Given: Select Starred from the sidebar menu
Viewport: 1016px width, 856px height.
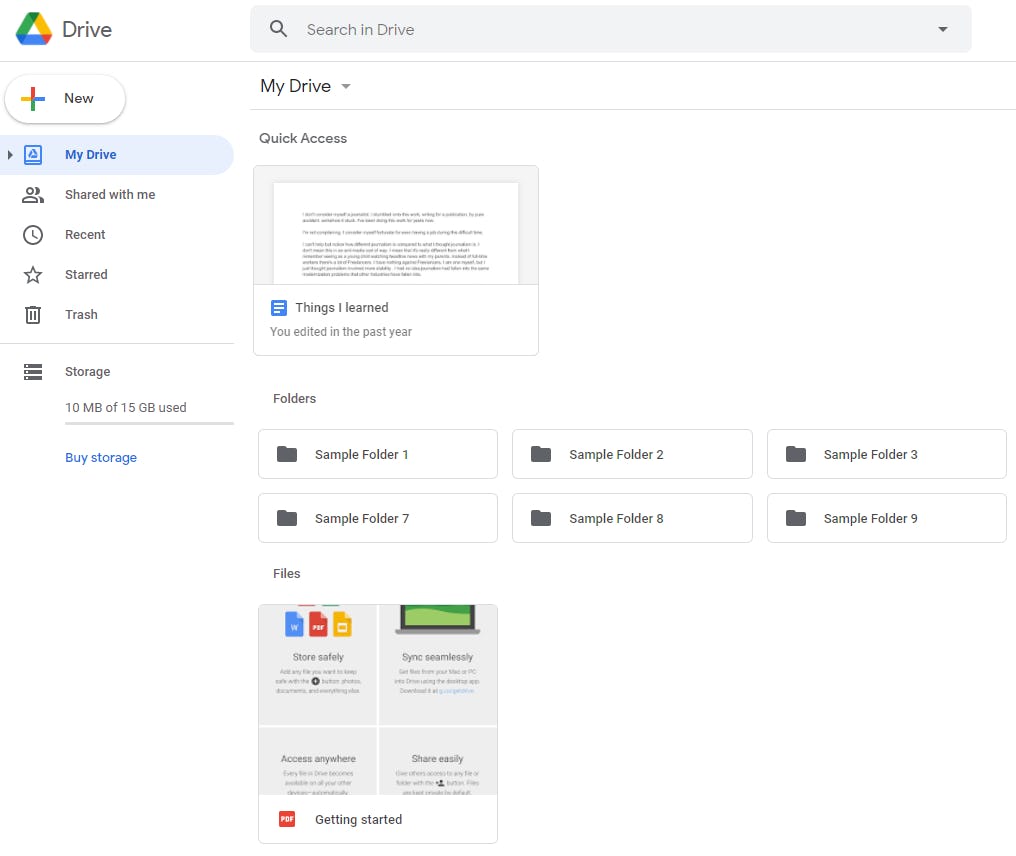Looking at the screenshot, I should [x=86, y=274].
